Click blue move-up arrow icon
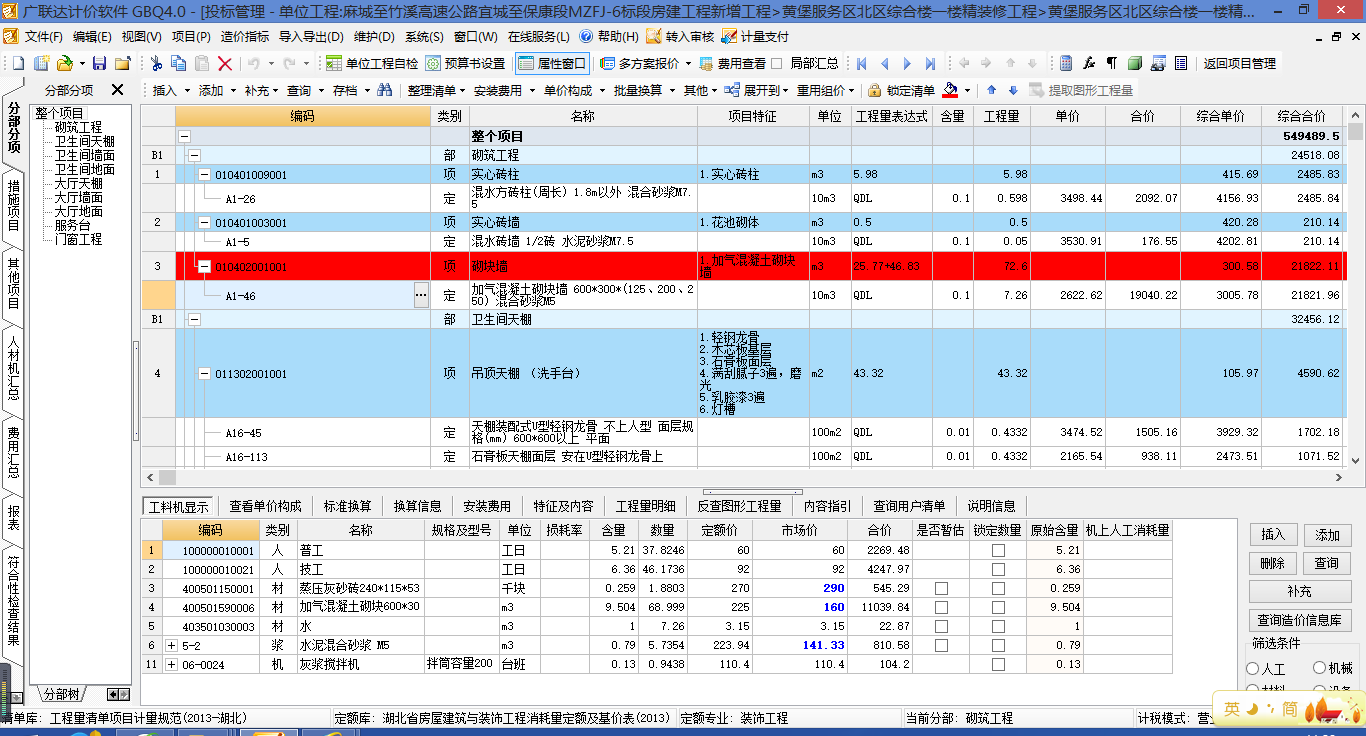The height and width of the screenshot is (736, 1366). (x=991, y=90)
